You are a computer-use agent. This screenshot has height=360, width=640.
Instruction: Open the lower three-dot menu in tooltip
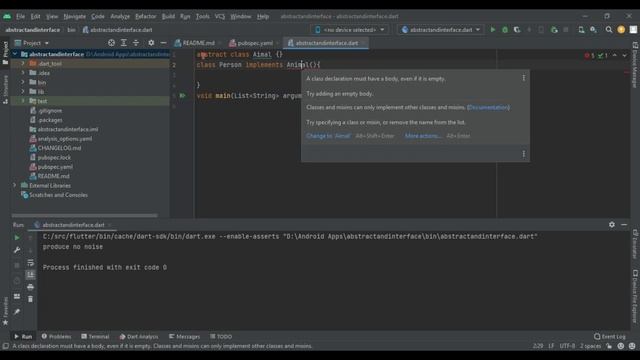point(524,154)
